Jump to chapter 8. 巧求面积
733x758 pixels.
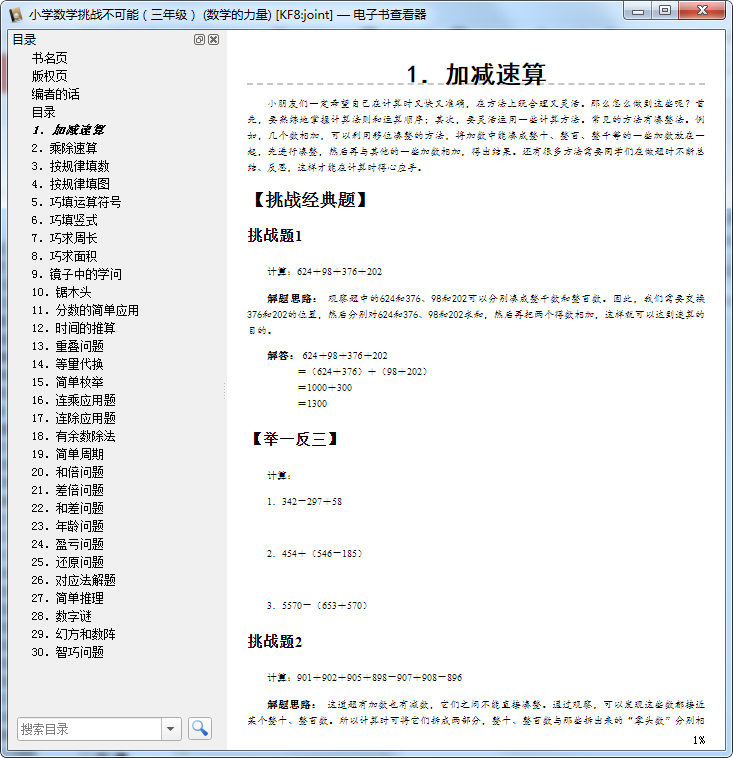pos(64,256)
